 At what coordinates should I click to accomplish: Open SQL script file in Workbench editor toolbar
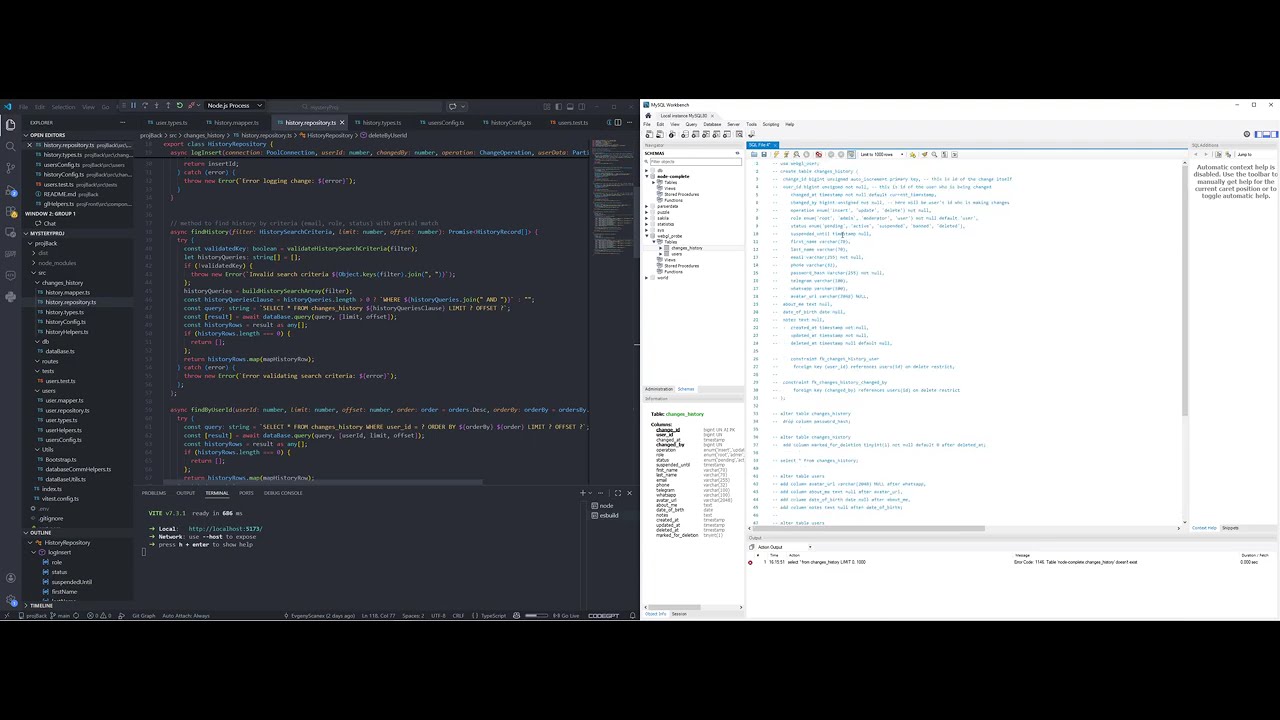(754, 154)
